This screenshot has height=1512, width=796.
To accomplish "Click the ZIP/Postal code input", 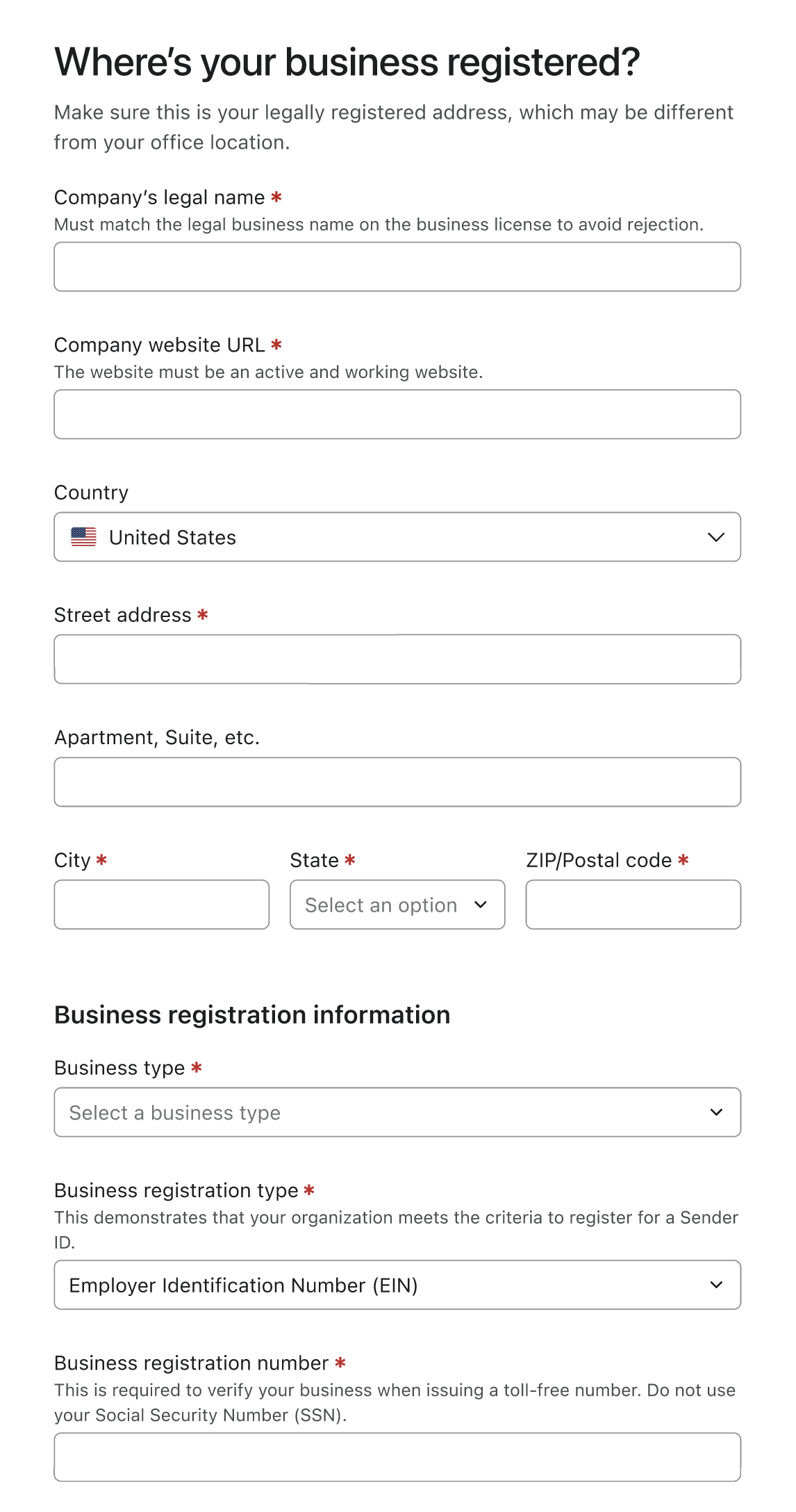I will (x=633, y=905).
